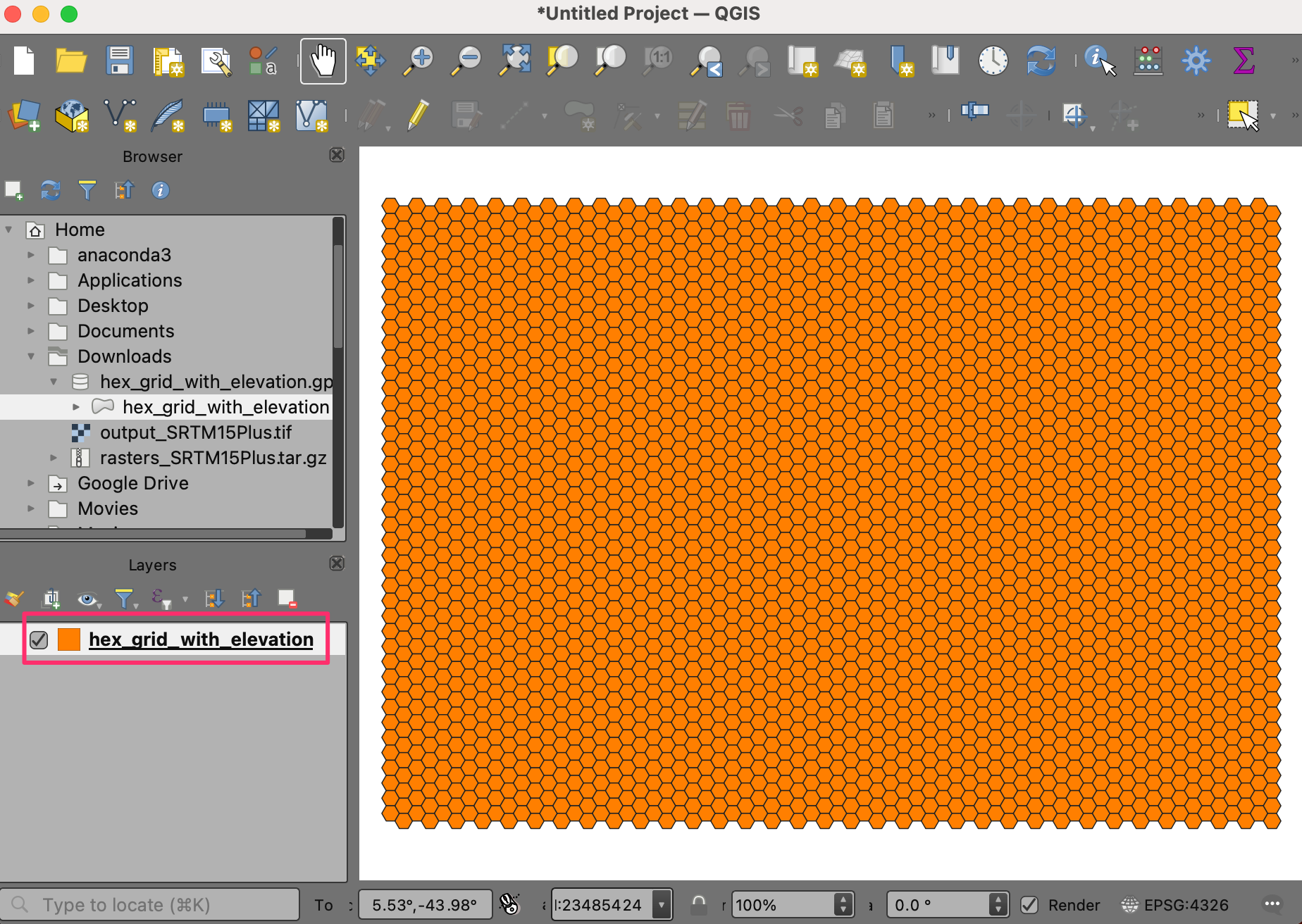Open the Processing Toolbox gear icon
This screenshot has height=924, width=1302.
click(x=1196, y=61)
